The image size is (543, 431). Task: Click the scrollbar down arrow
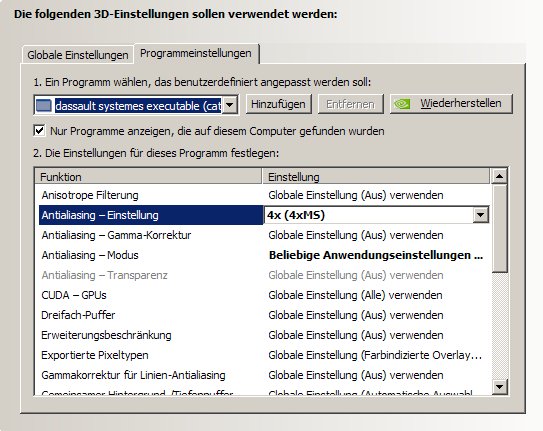(x=499, y=386)
